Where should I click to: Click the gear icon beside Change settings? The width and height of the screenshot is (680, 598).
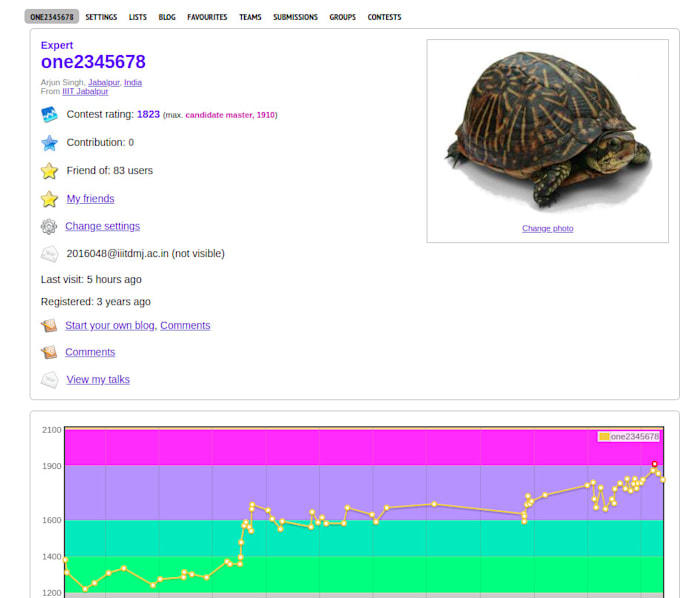click(x=49, y=227)
